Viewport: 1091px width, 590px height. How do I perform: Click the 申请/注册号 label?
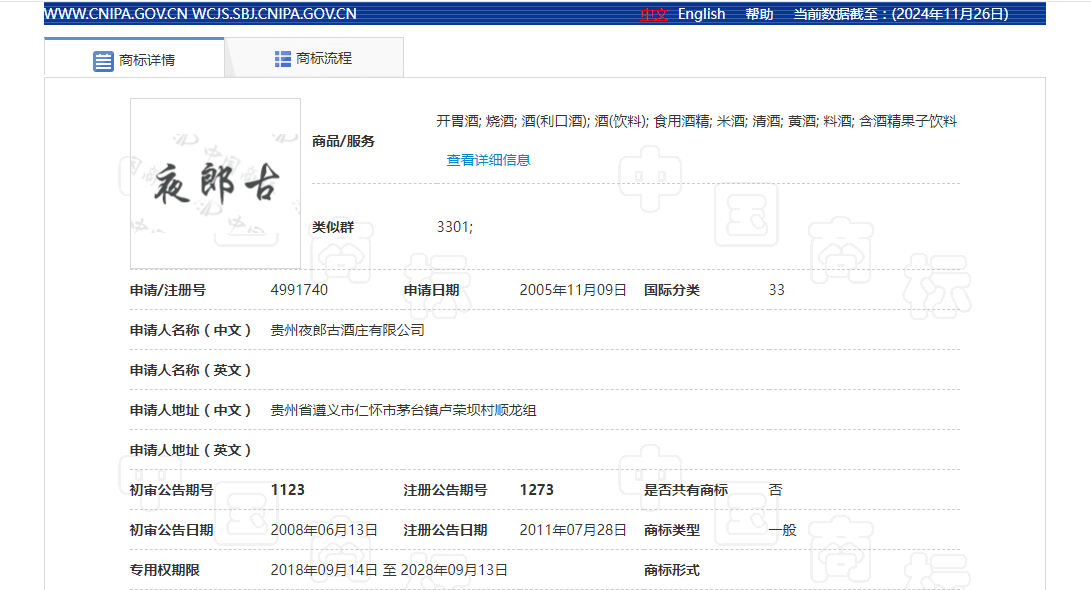pyautogui.click(x=168, y=290)
